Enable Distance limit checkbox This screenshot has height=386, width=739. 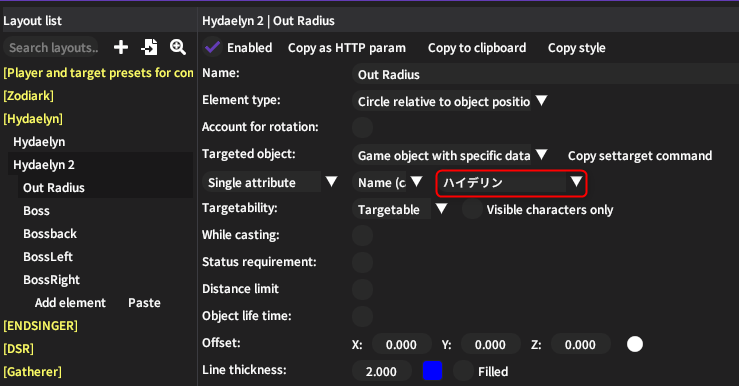362,289
